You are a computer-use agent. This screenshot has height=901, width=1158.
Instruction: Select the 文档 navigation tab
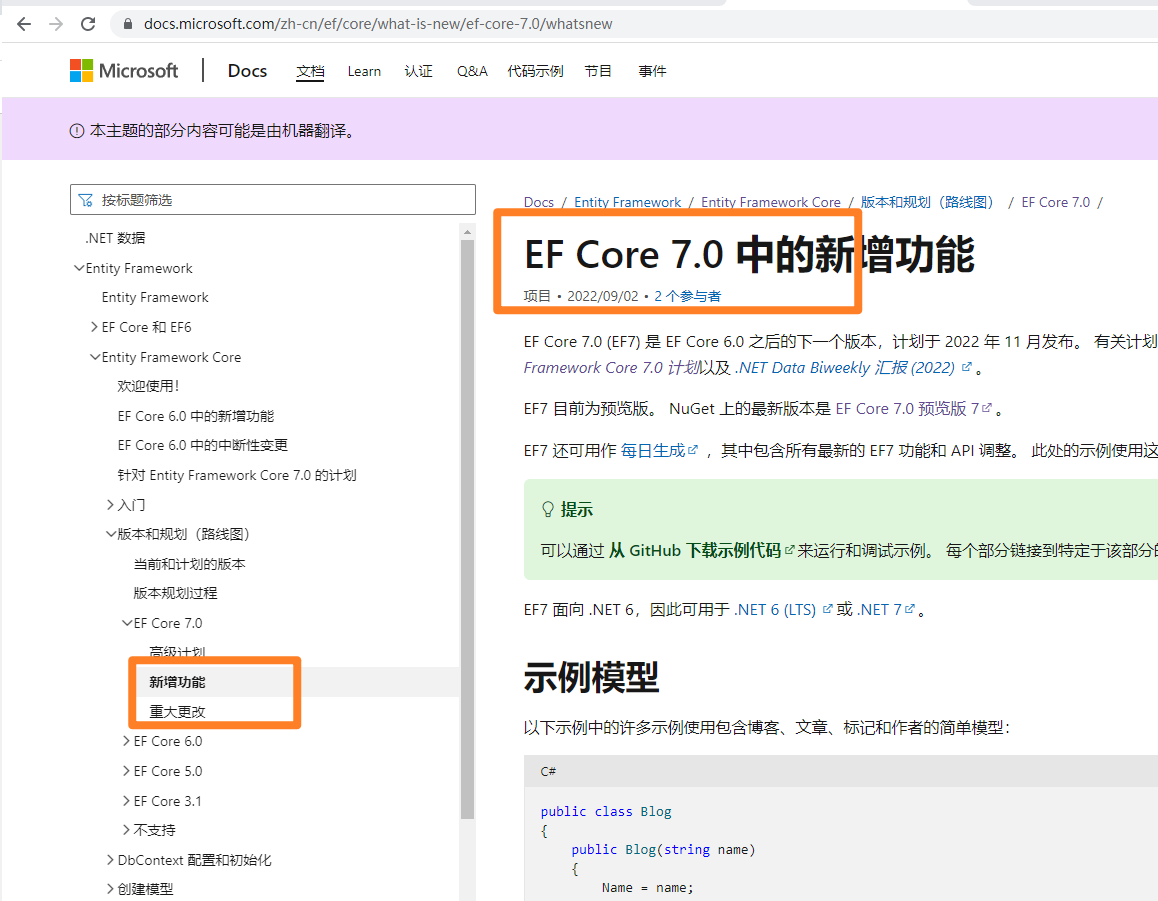(310, 72)
